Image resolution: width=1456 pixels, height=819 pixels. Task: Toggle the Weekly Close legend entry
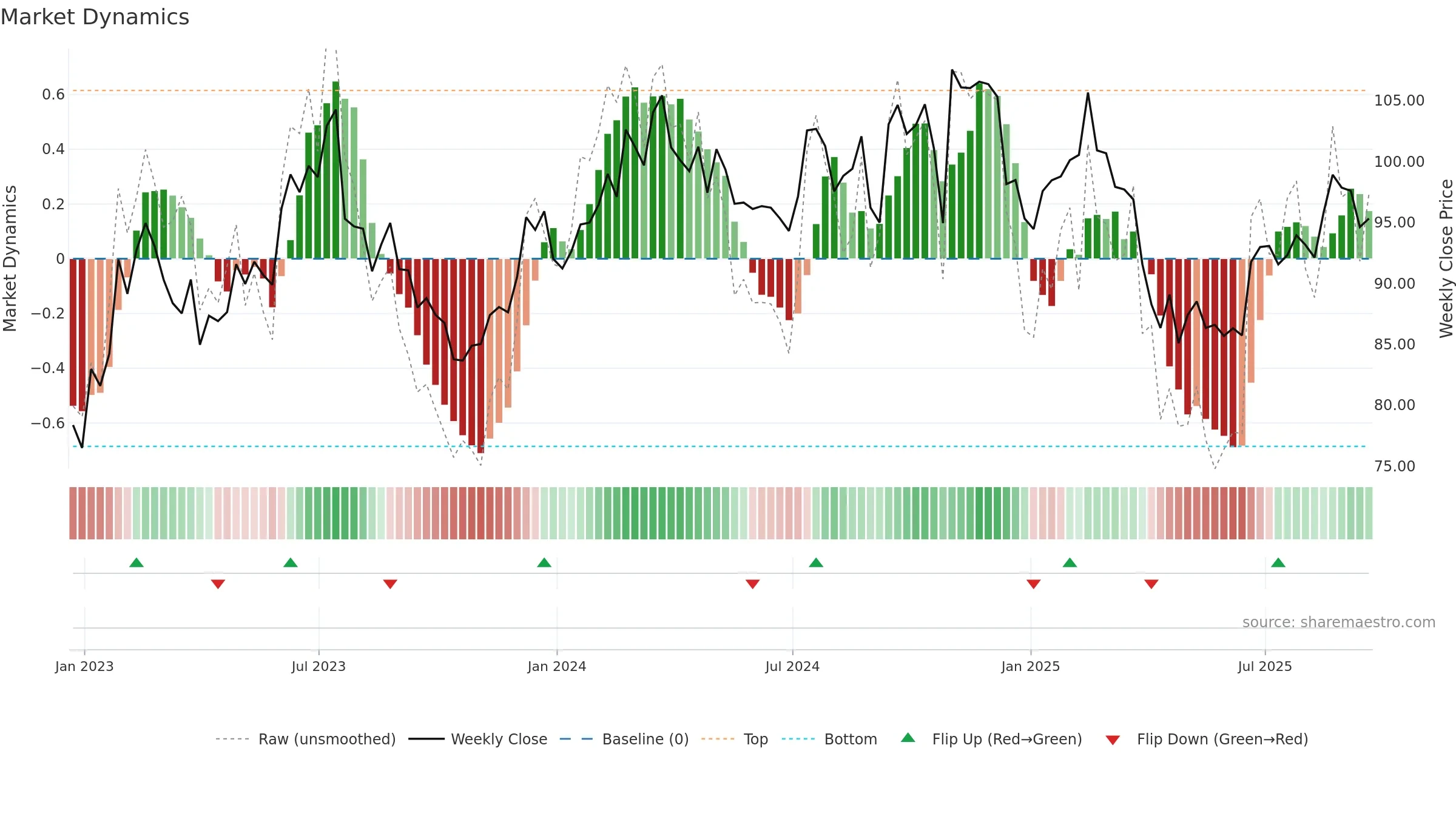tap(477, 739)
